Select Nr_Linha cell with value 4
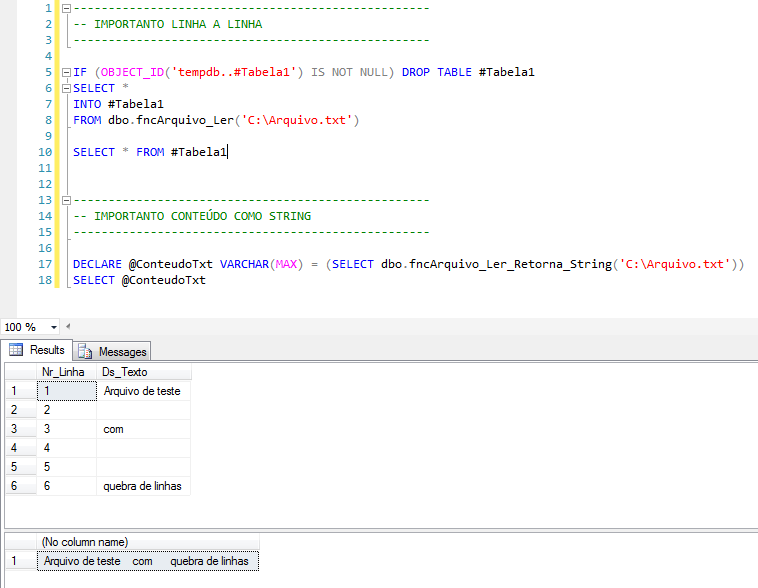Screen dimensions: 758x588 tap(67, 448)
